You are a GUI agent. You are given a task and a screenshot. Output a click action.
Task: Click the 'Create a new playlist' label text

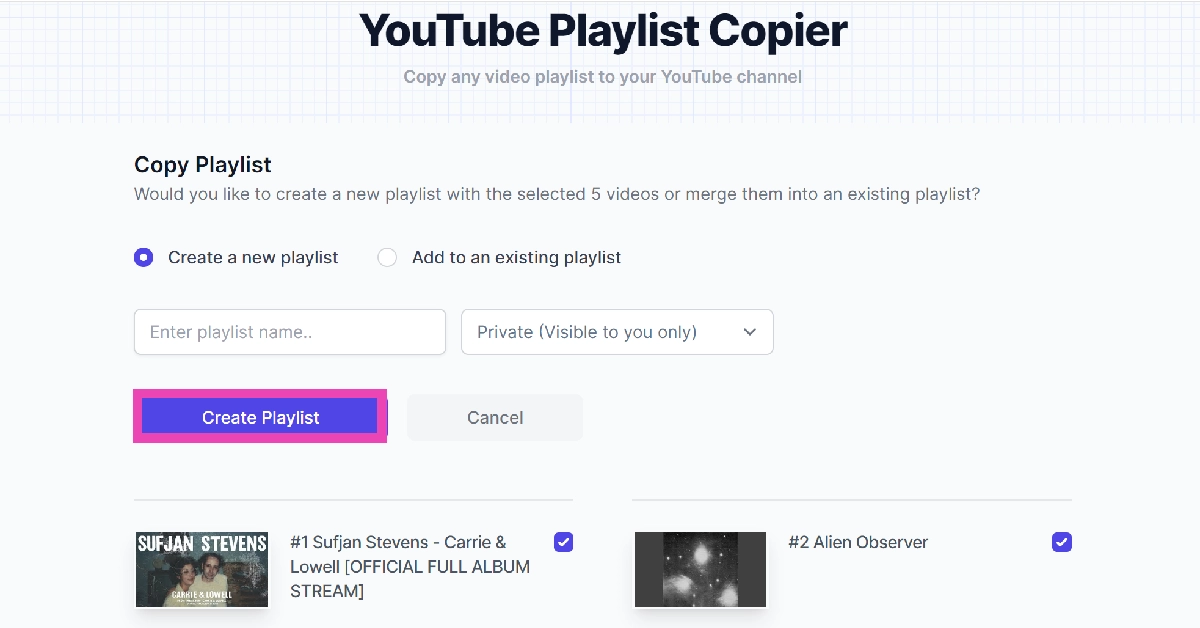tap(253, 258)
